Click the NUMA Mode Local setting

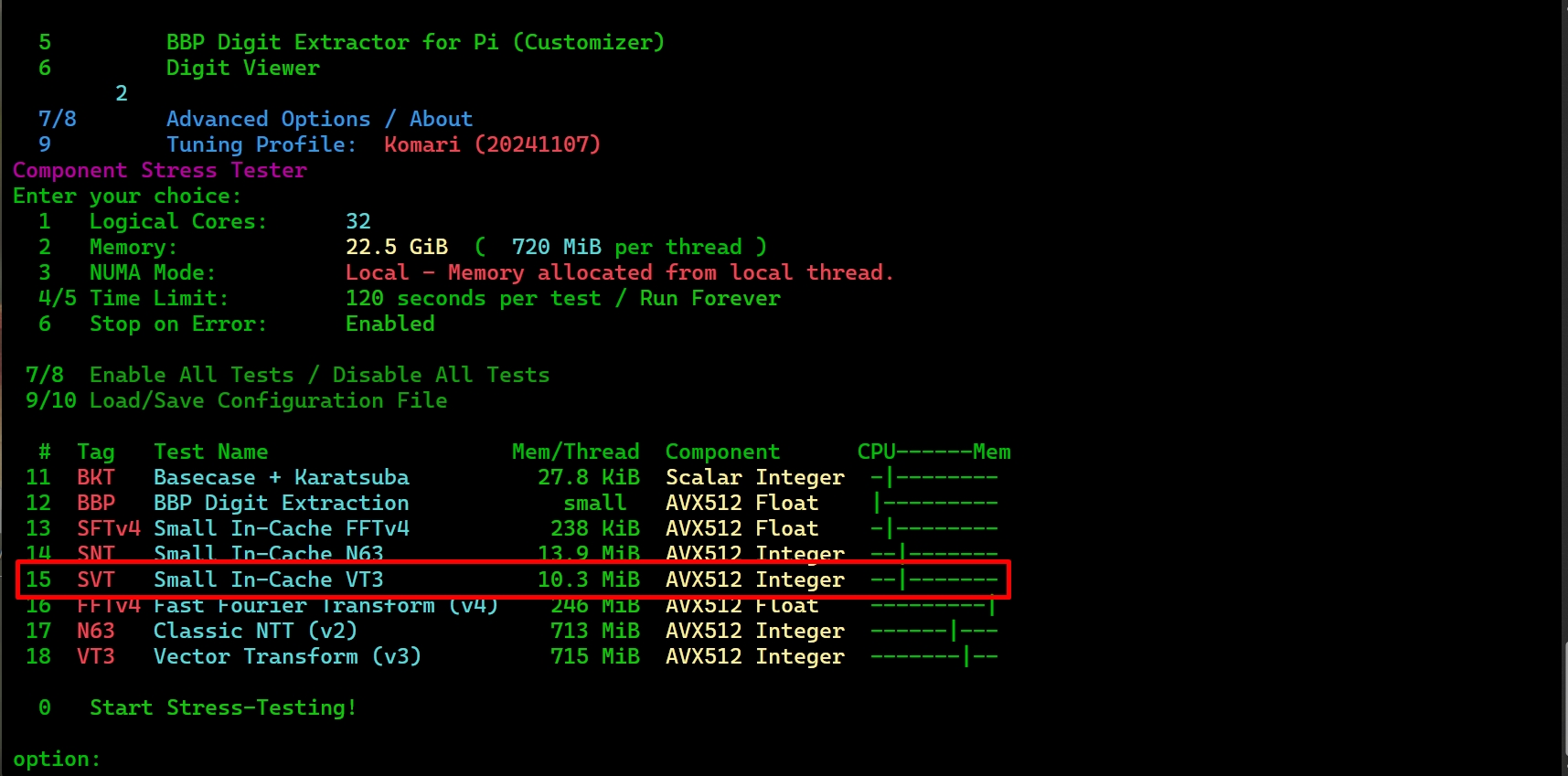pos(618,273)
